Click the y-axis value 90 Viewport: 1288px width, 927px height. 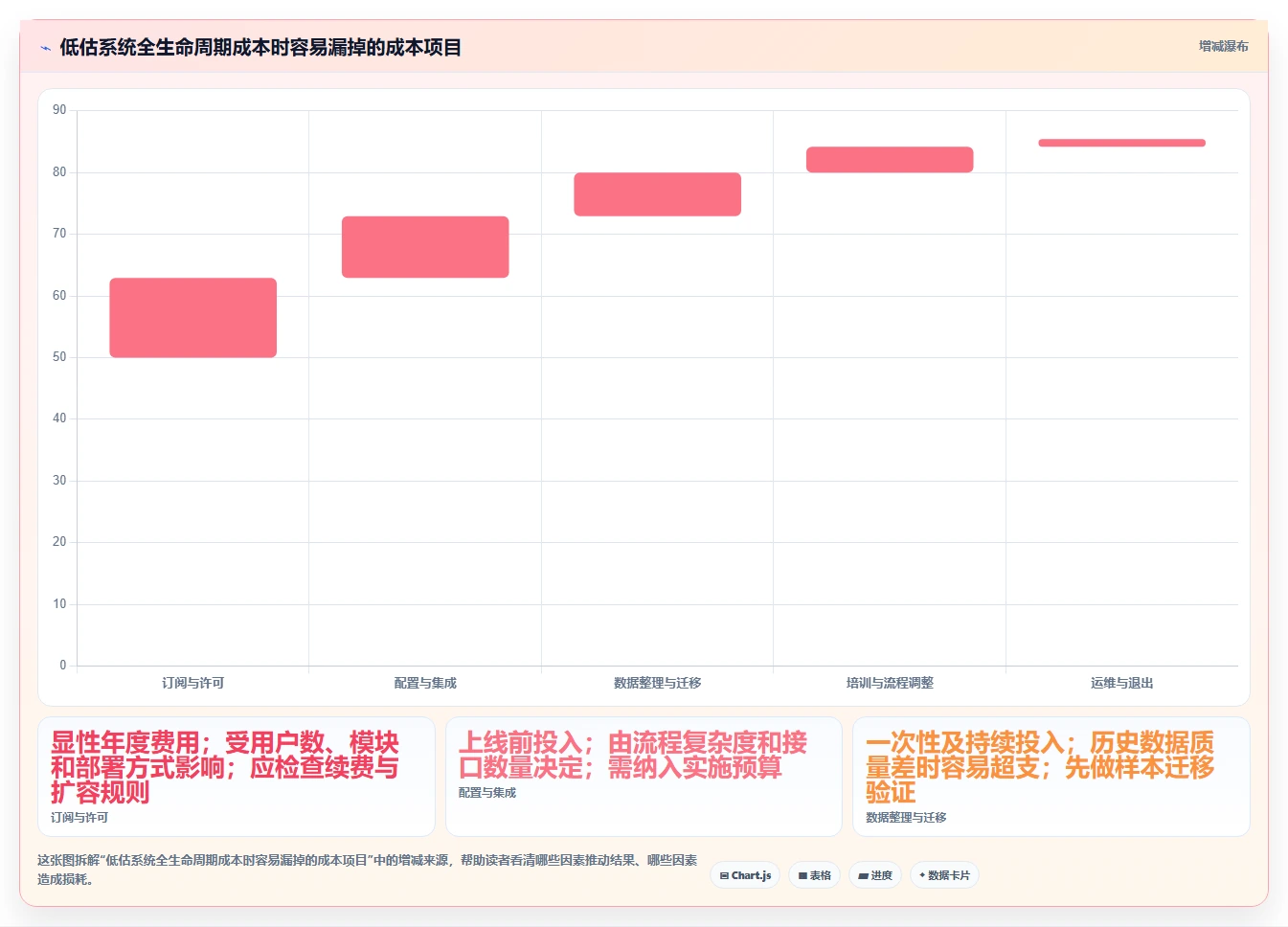click(x=59, y=110)
